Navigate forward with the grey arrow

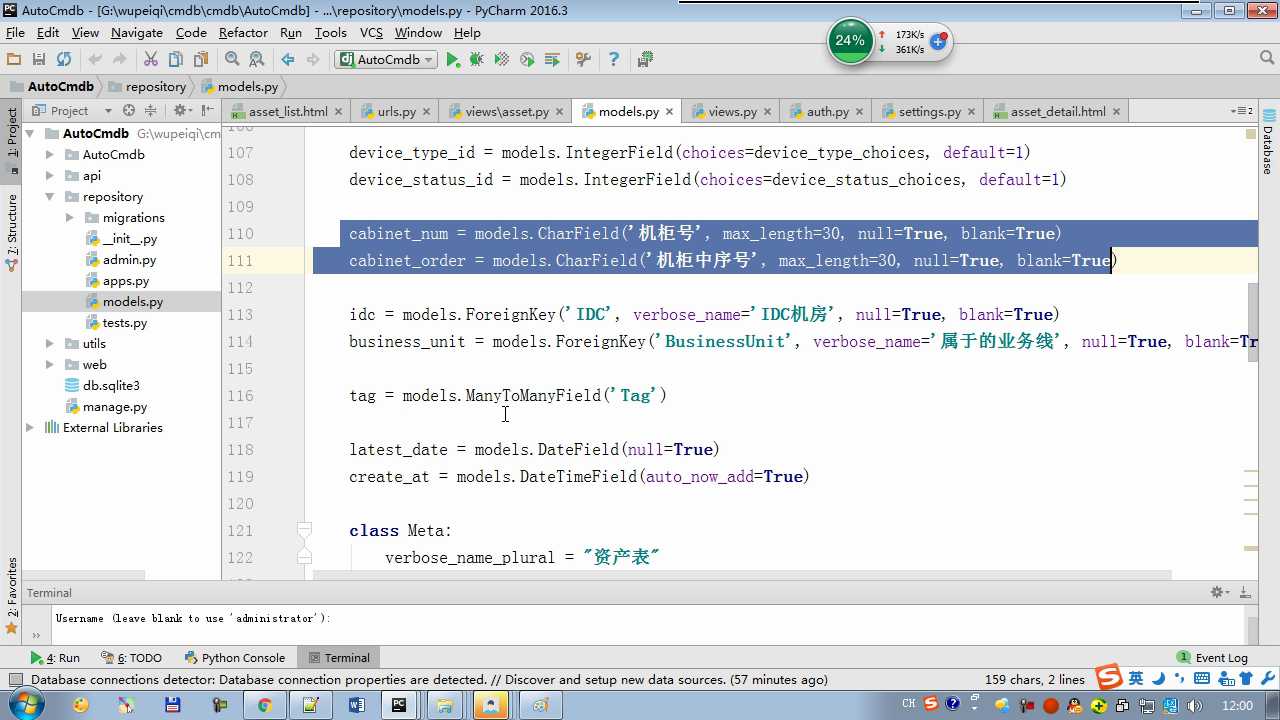(313, 60)
